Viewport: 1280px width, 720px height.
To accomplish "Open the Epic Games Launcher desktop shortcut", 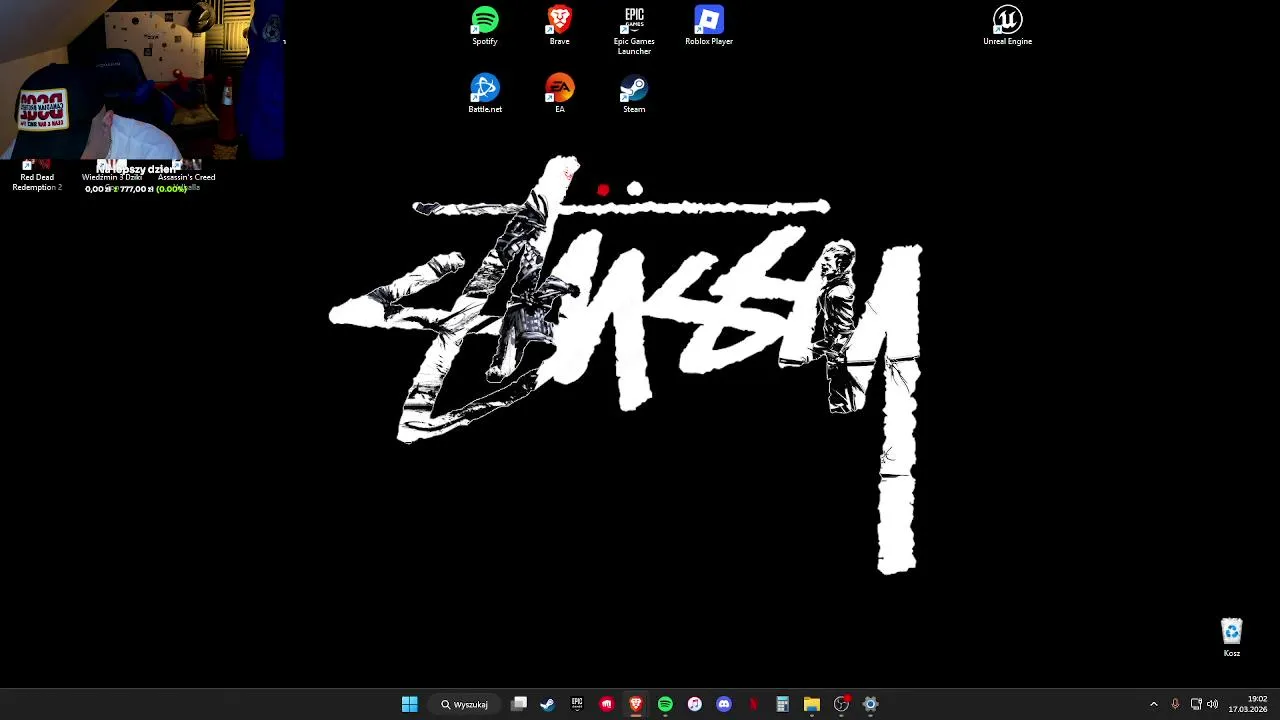I will click(634, 30).
